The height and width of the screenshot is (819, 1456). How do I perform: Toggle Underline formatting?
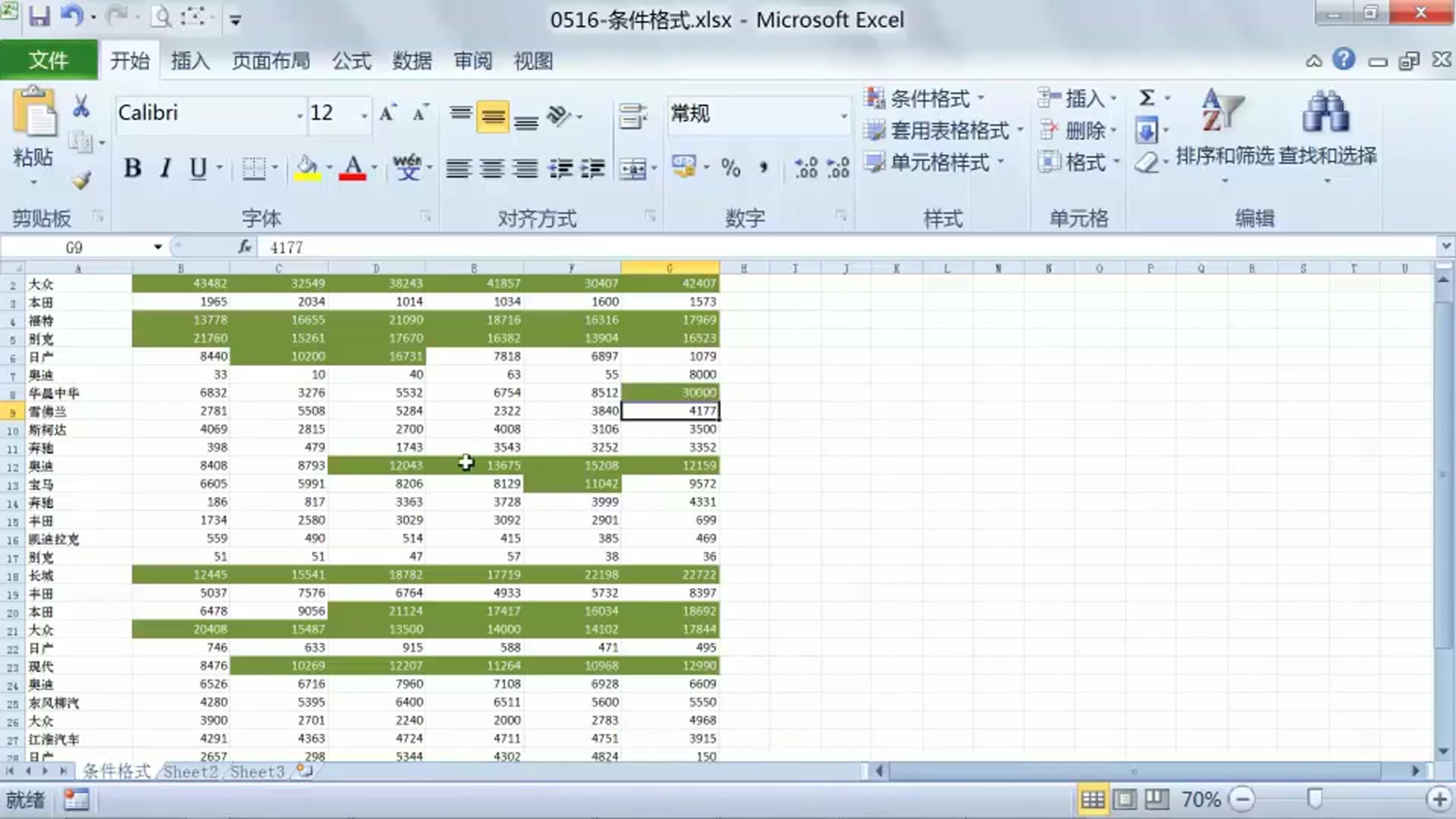pyautogui.click(x=198, y=168)
